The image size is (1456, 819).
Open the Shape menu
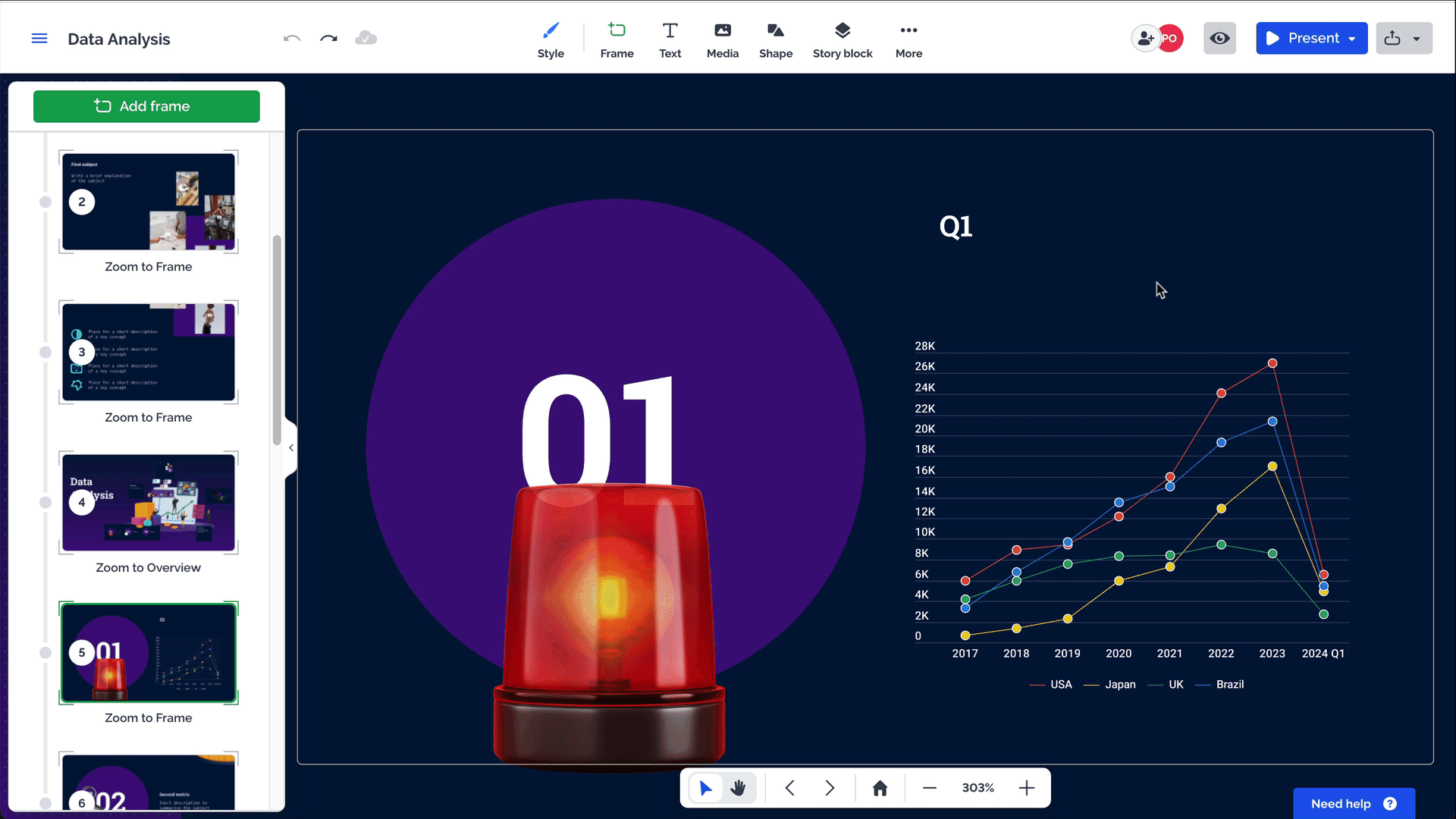(x=776, y=40)
